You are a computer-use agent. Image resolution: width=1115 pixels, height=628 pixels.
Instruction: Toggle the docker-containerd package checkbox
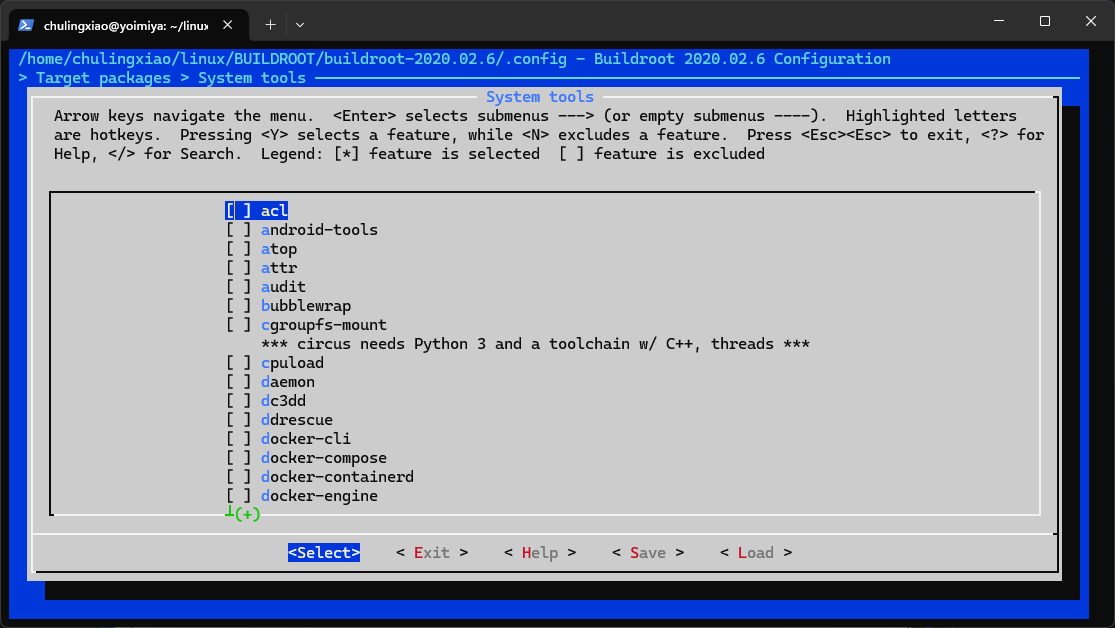point(238,477)
